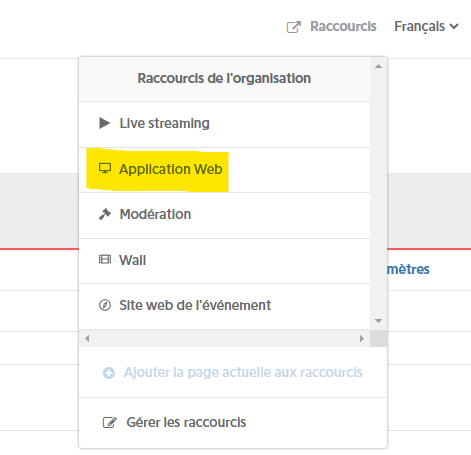
Task: Click the horizontal scrollbar right arrow
Action: tap(362, 338)
